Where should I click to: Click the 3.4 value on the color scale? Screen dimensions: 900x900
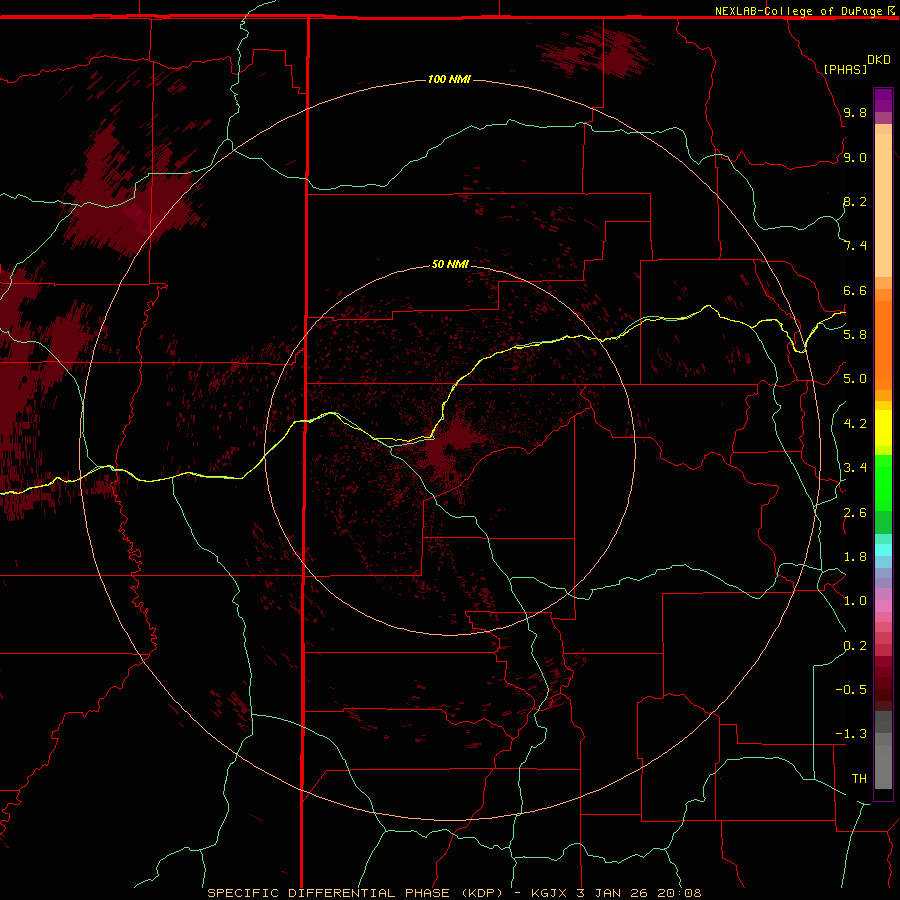tap(855, 468)
